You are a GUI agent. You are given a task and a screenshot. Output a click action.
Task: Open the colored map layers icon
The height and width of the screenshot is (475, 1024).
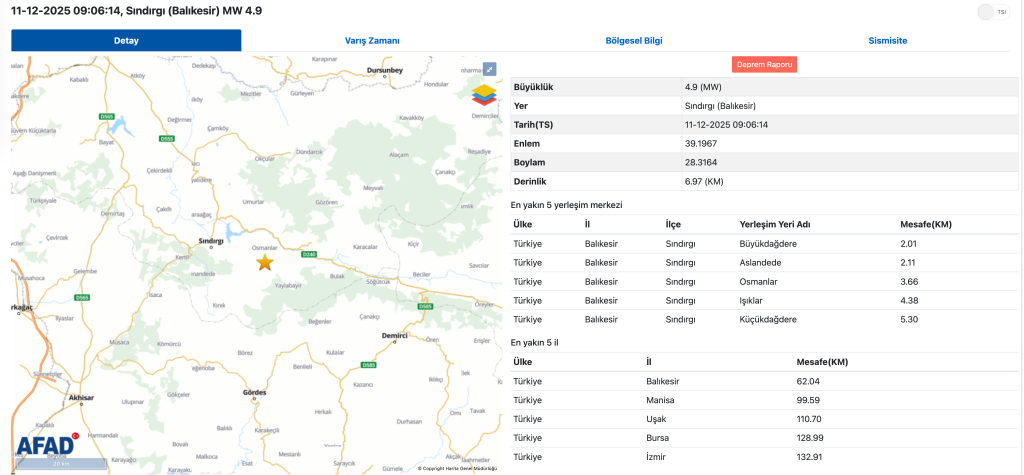click(x=484, y=95)
